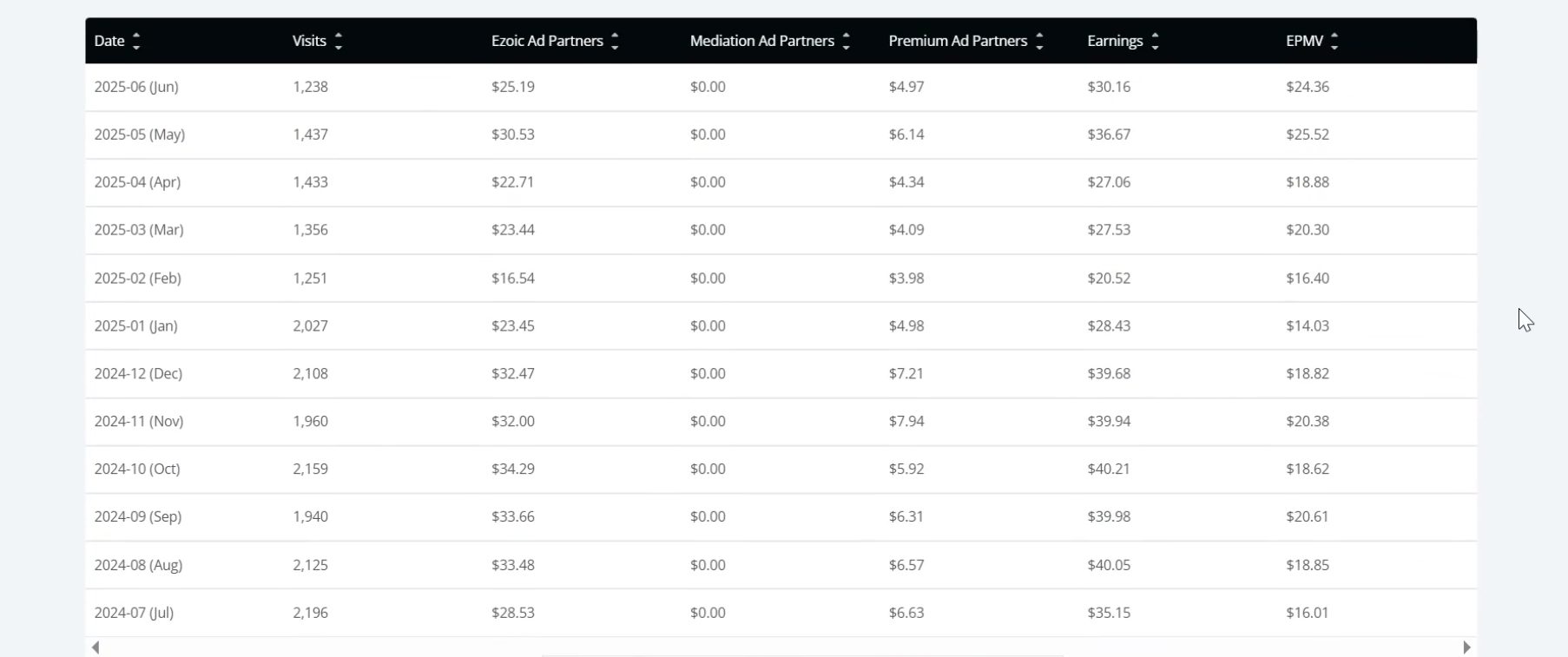
Task: Sort by Earnings column arrows
Action: 1155,41
